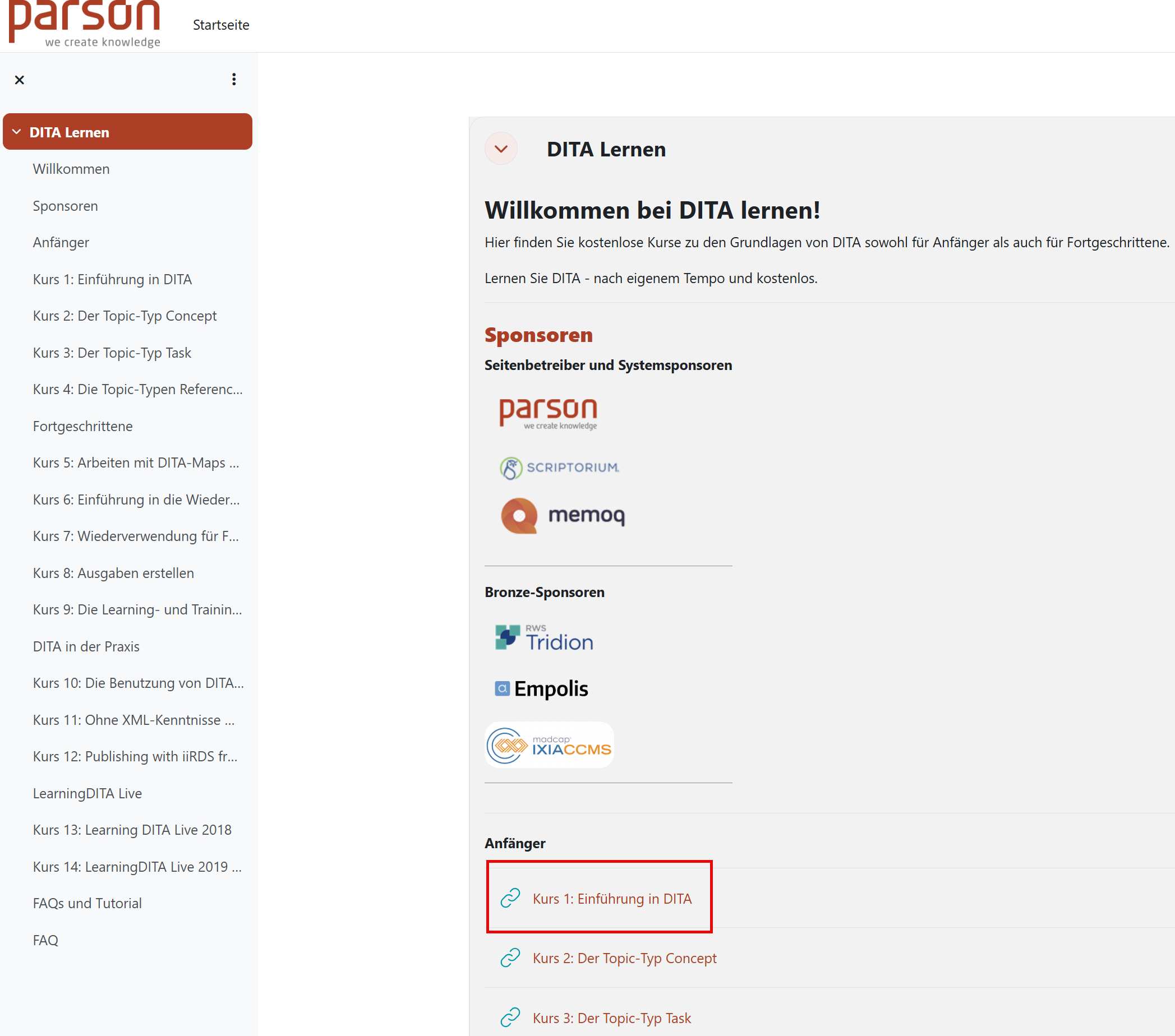Click the link icon beside Kurs 2
This screenshot has width=1175, height=1036.
[x=510, y=958]
